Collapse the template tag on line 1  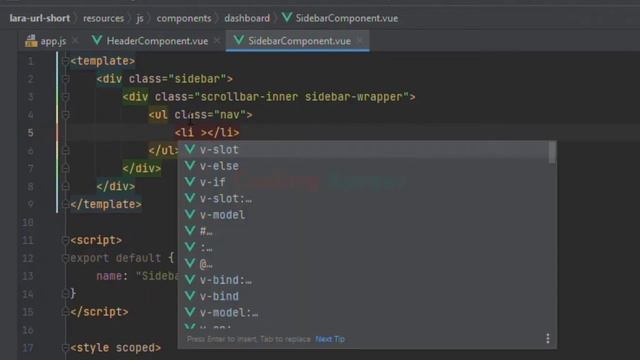pyautogui.click(x=65, y=61)
